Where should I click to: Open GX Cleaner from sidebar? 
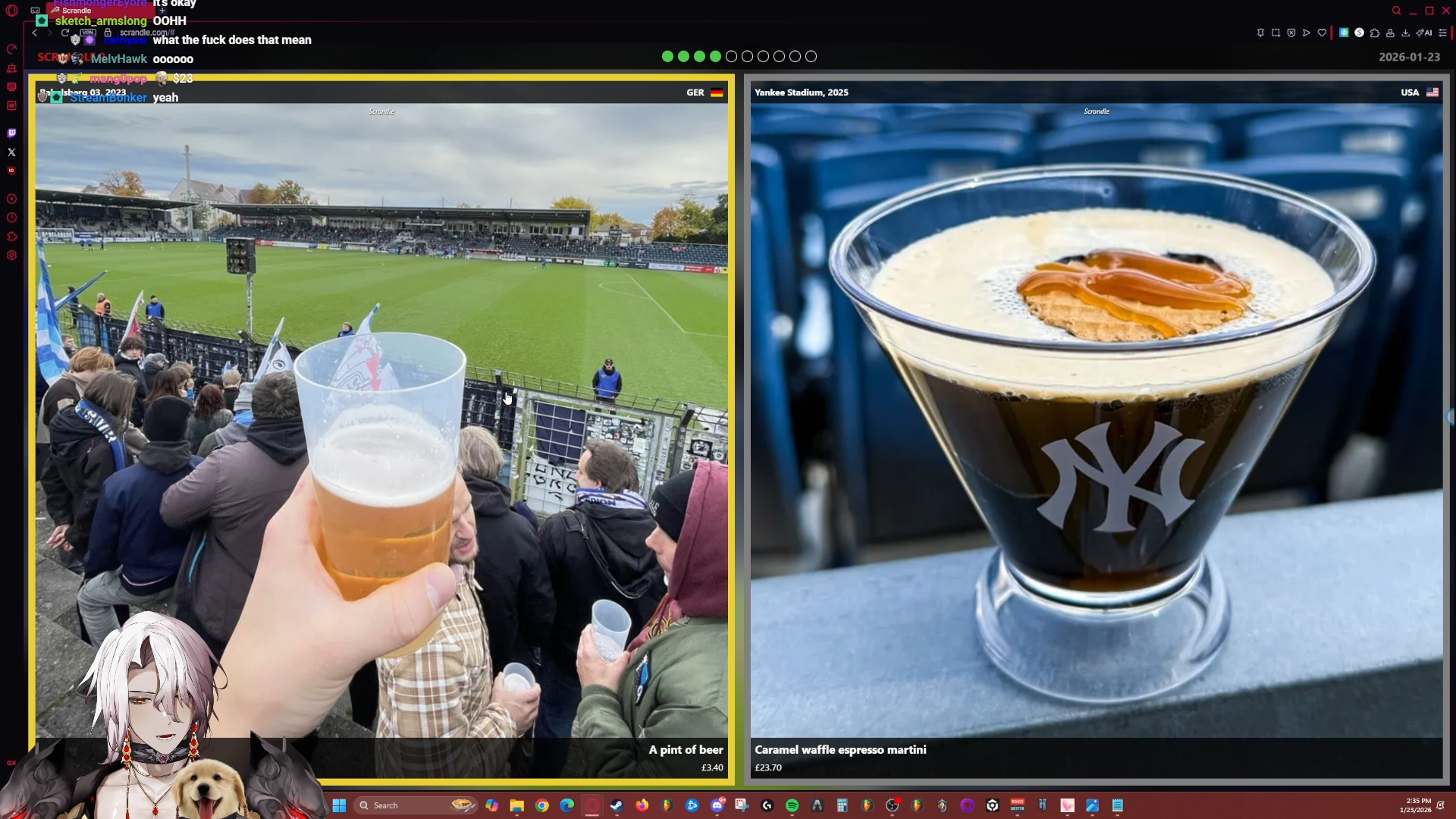click(11, 68)
